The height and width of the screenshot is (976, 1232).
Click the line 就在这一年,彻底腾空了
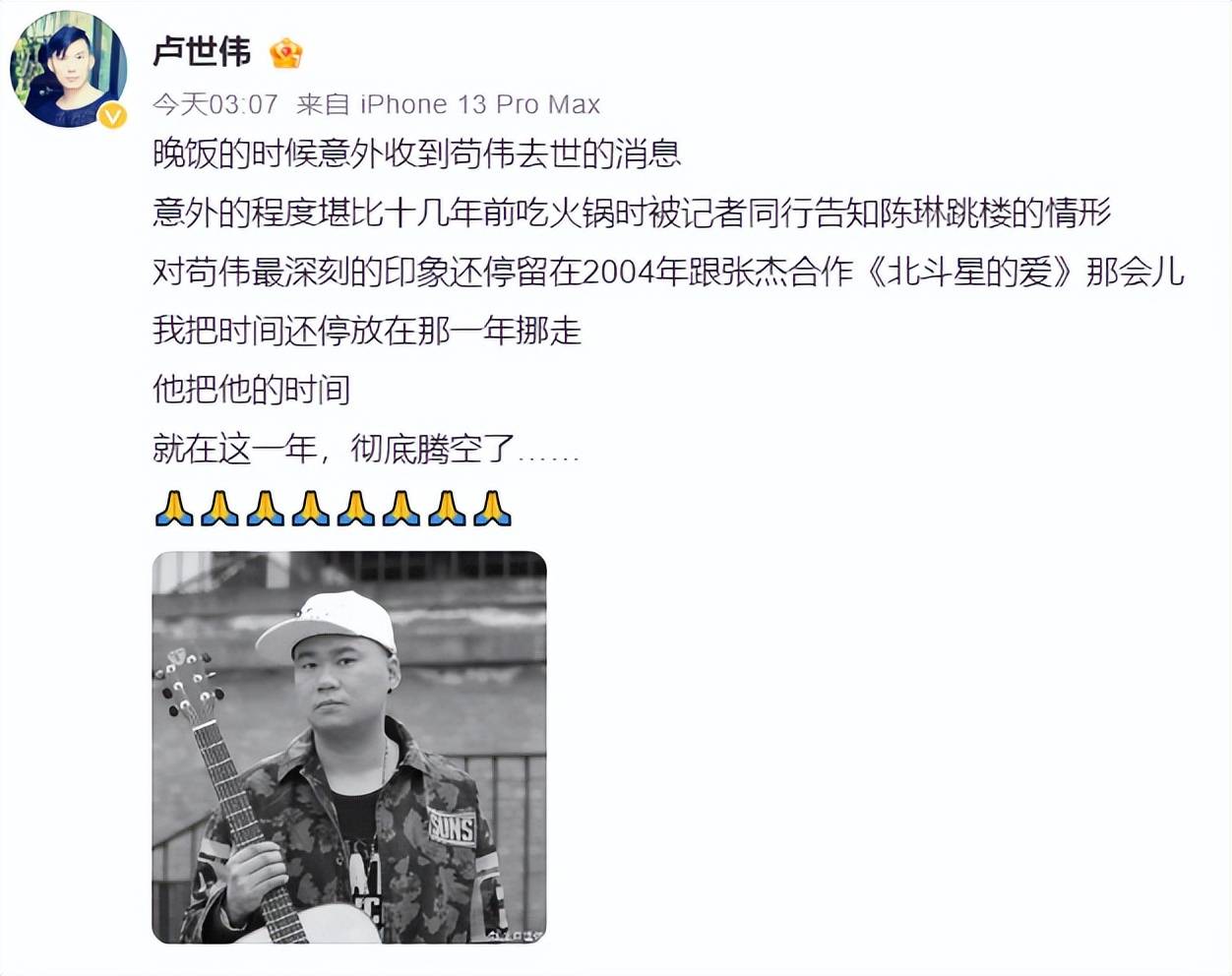click(x=366, y=450)
